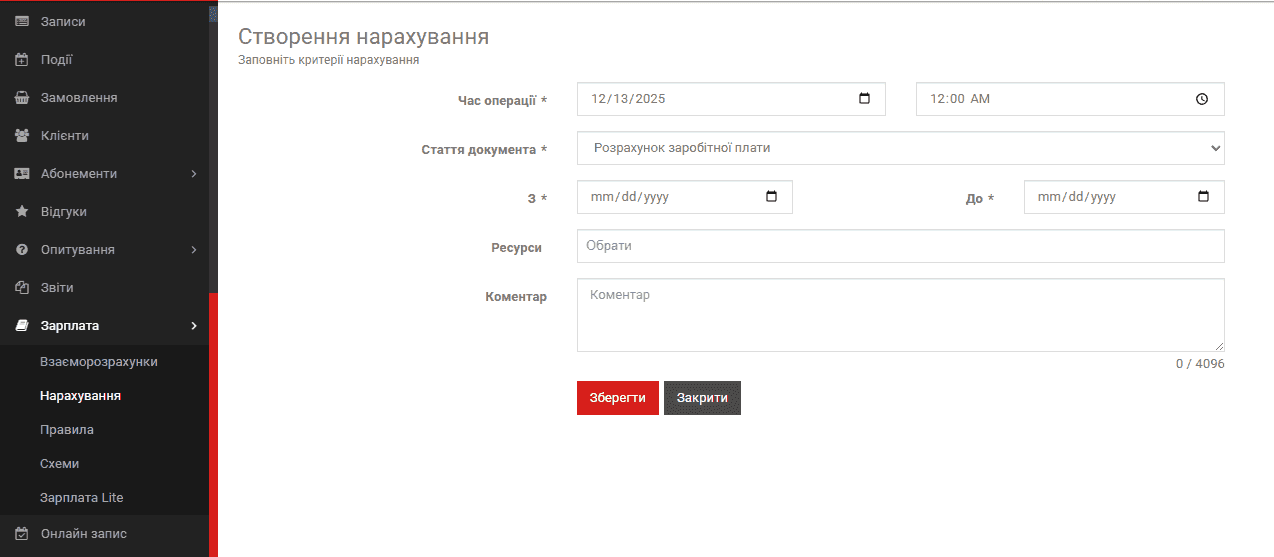The width and height of the screenshot is (1274, 557).
Task: Click the calendar icon in operation date field
Action: pos(865,99)
